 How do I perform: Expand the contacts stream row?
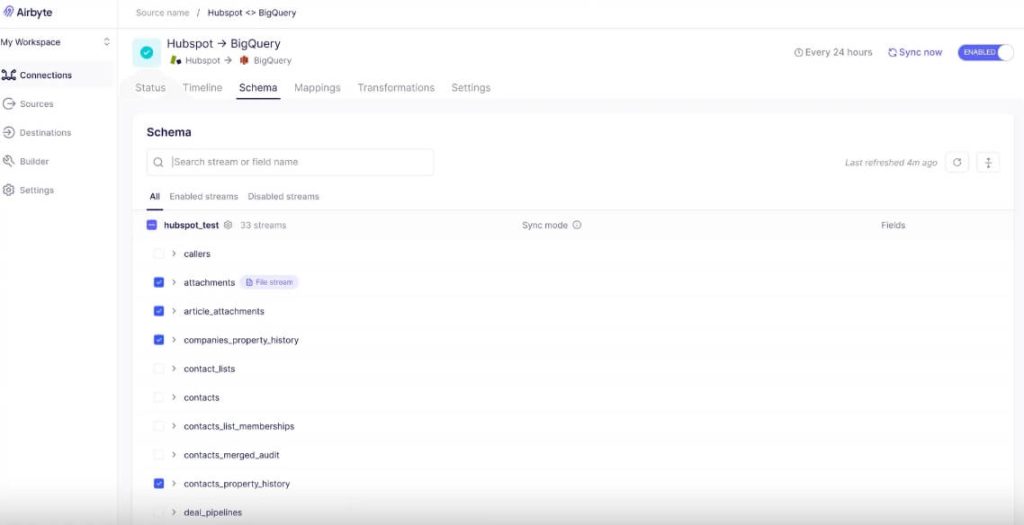(x=174, y=398)
